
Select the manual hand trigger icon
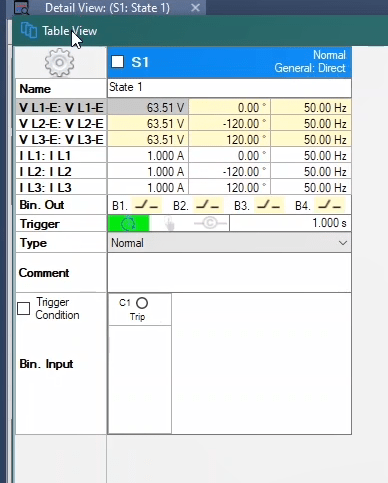click(x=170, y=223)
